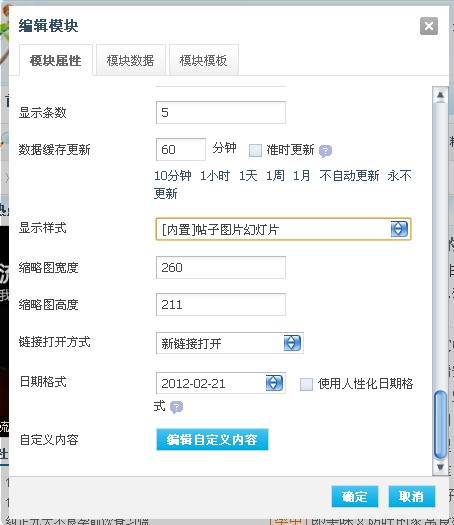Open the 显示样式 dropdown

283,229
